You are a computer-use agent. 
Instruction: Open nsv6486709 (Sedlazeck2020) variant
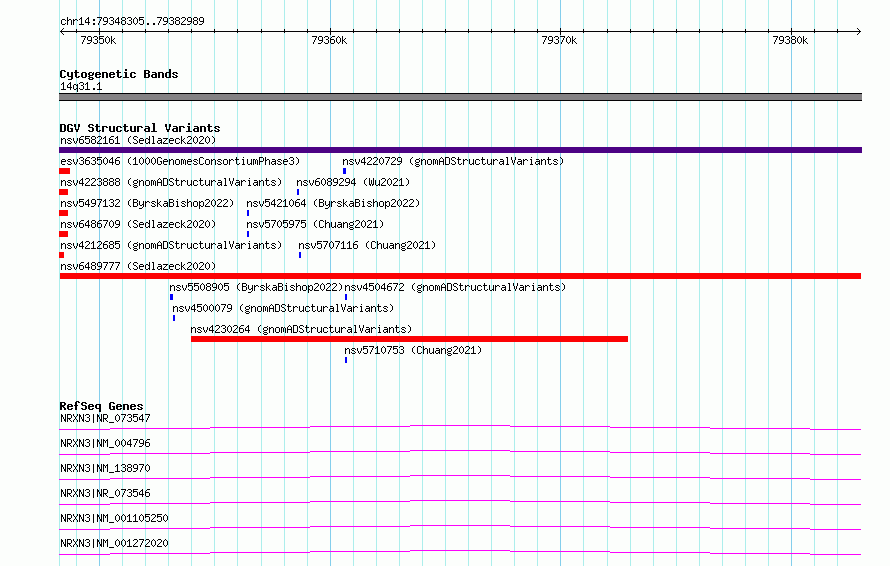coord(138,224)
